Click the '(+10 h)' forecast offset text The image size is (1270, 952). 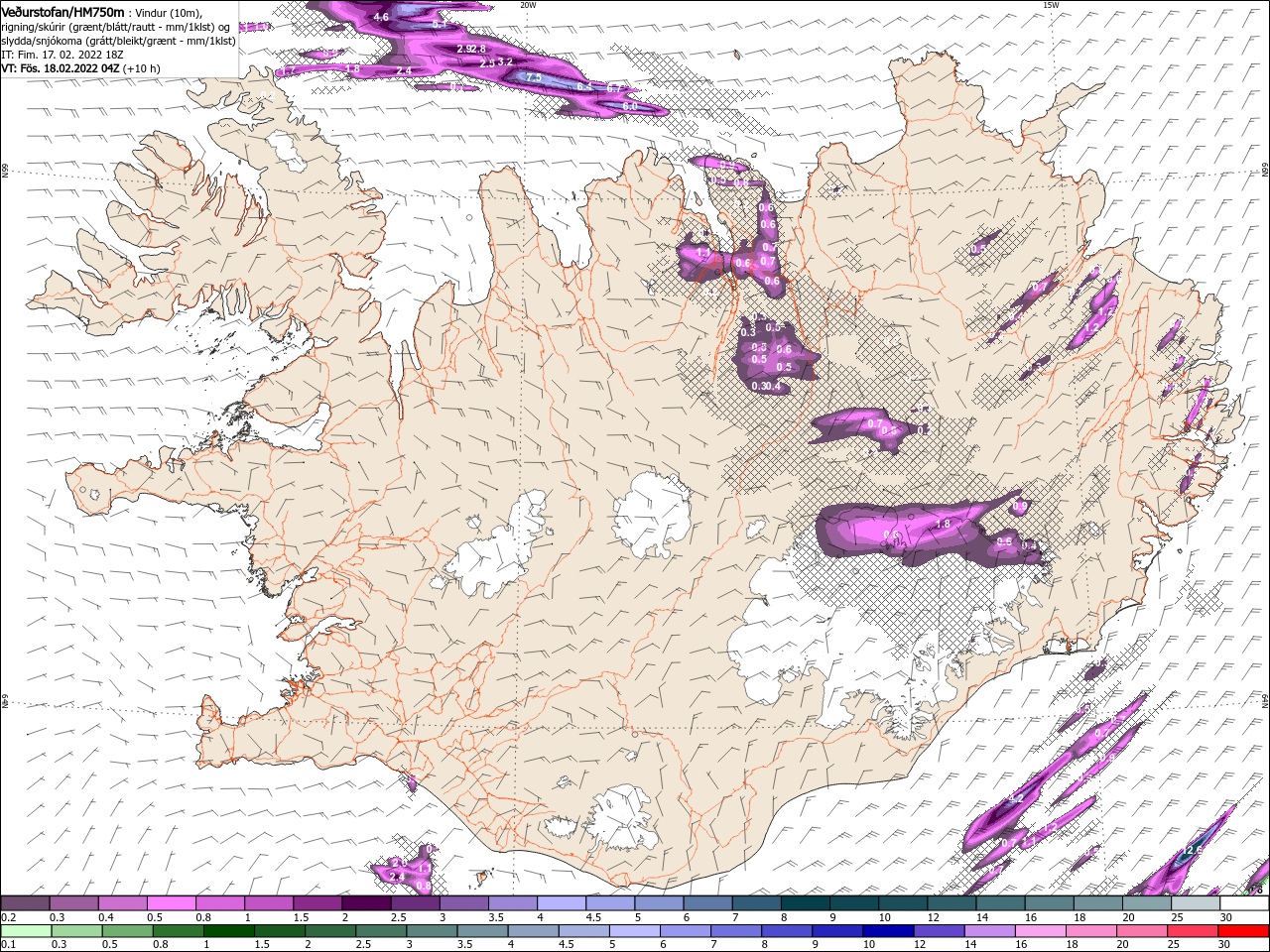(x=142, y=68)
